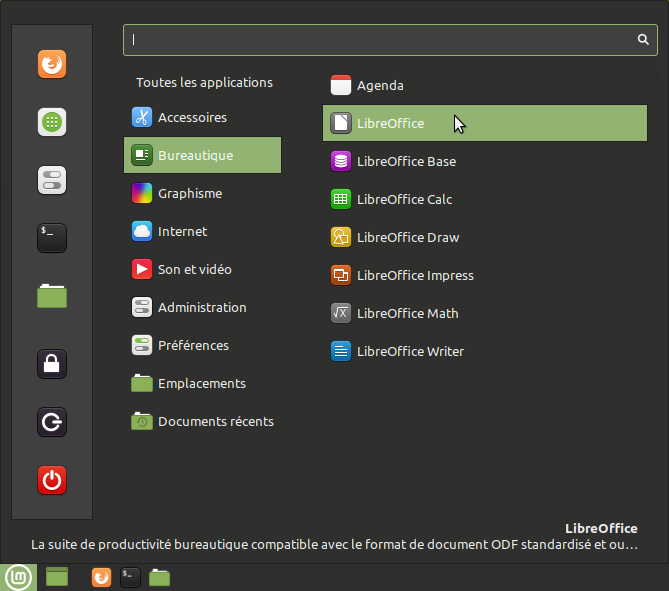669x591 pixels.
Task: Open the Emplacements category label
Action: [202, 383]
